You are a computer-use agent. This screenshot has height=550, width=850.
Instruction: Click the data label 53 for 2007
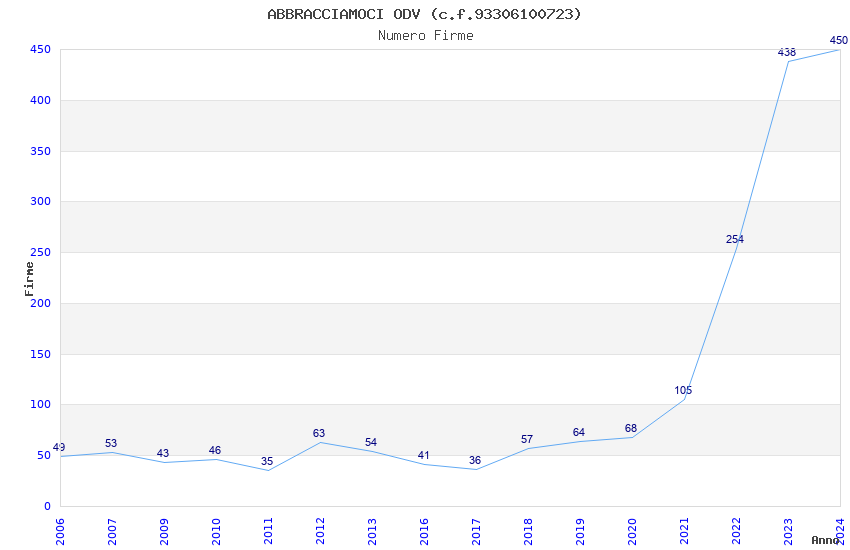tap(111, 443)
